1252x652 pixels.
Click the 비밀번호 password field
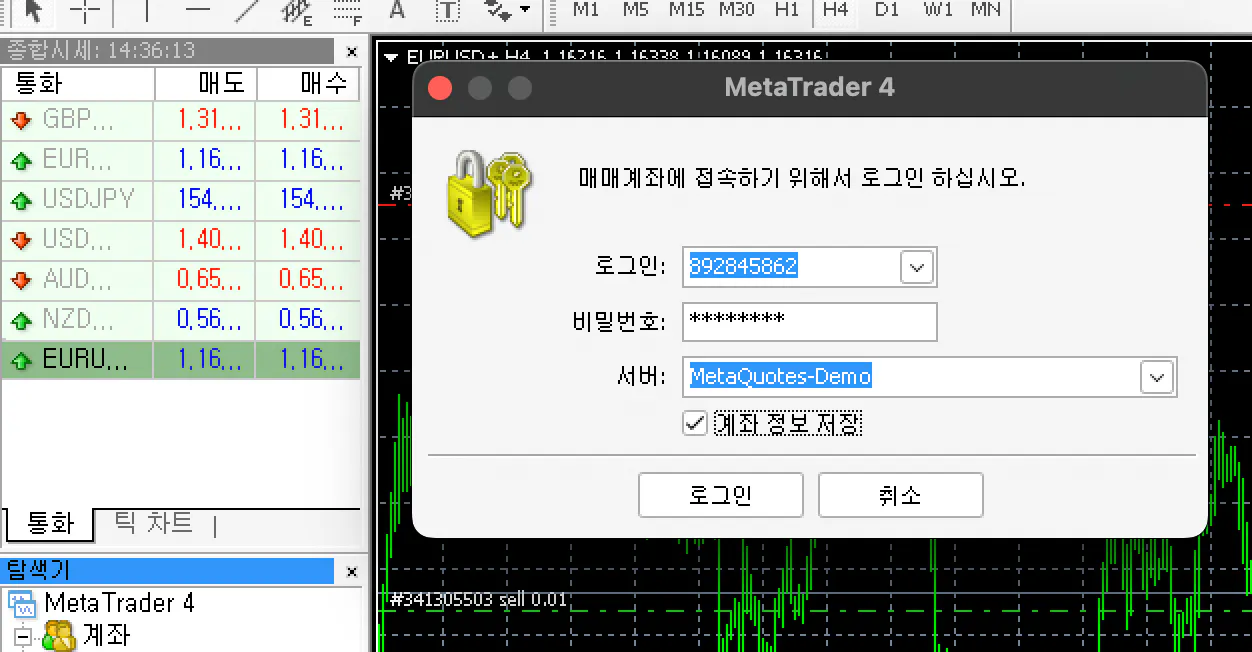pos(809,321)
